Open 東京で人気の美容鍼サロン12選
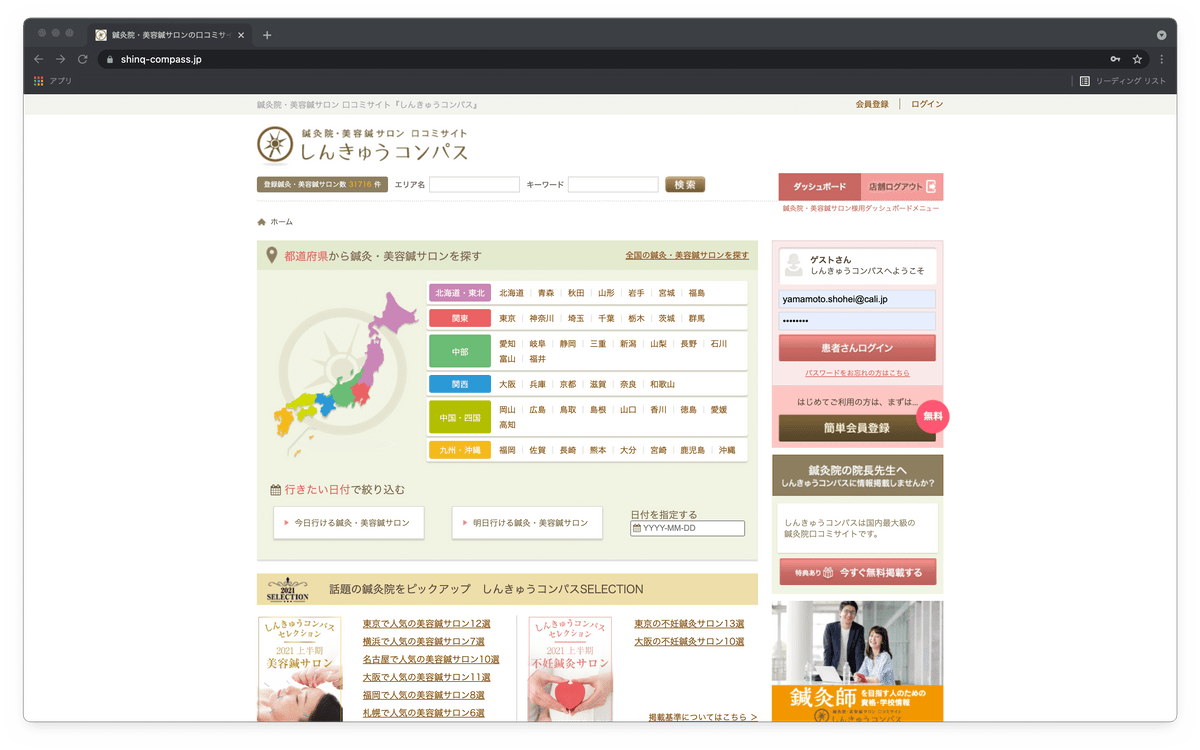The width and height of the screenshot is (1200, 750). pyautogui.click(x=426, y=624)
